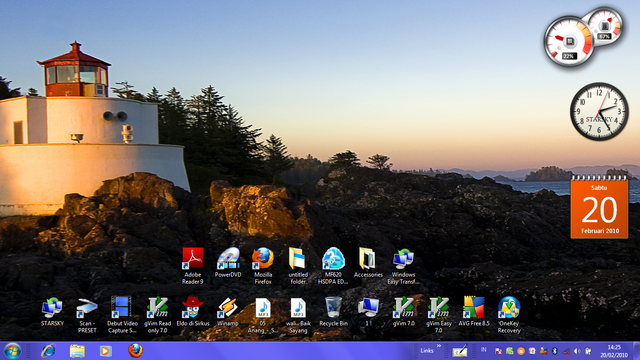Select the OneKey Recovery icon
Image resolution: width=640 pixels, height=360 pixels.
click(x=509, y=314)
